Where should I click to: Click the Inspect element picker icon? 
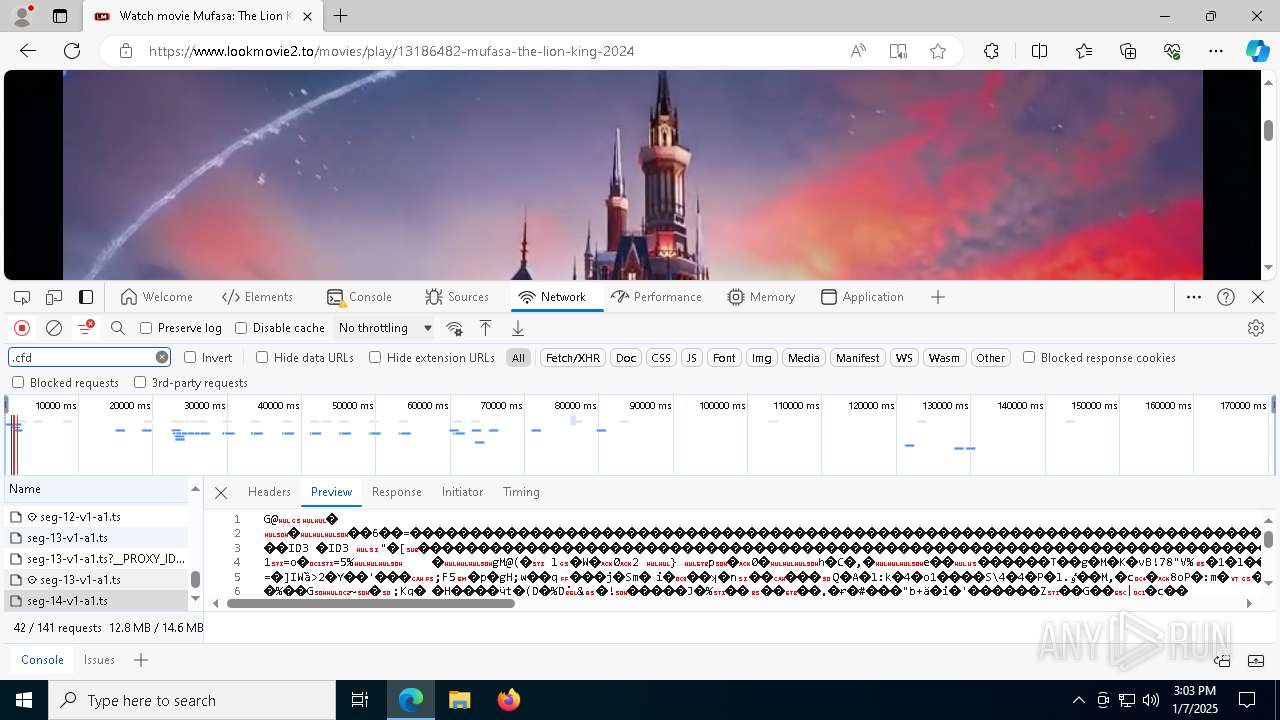click(22, 297)
